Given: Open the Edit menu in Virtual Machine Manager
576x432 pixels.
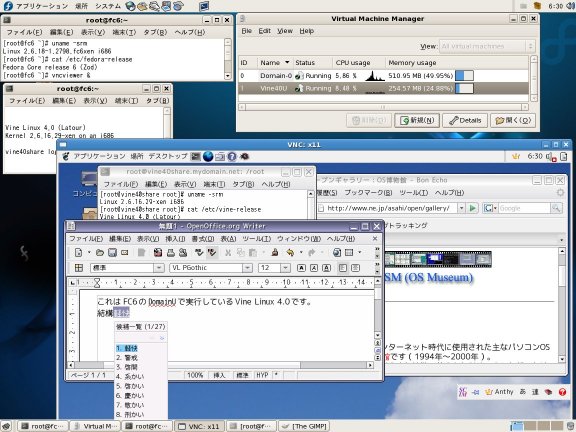Looking at the screenshot, I should pos(264,31).
